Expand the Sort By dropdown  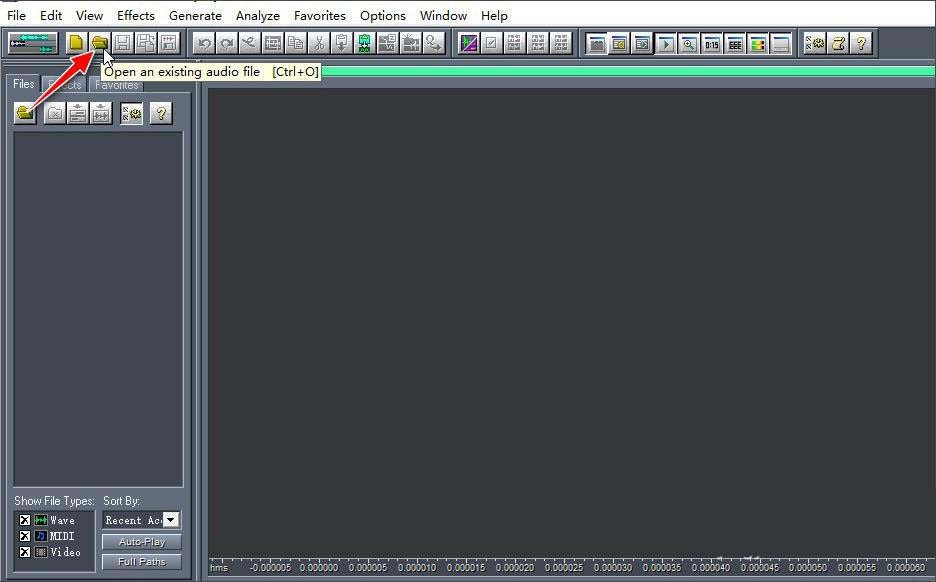(171, 520)
